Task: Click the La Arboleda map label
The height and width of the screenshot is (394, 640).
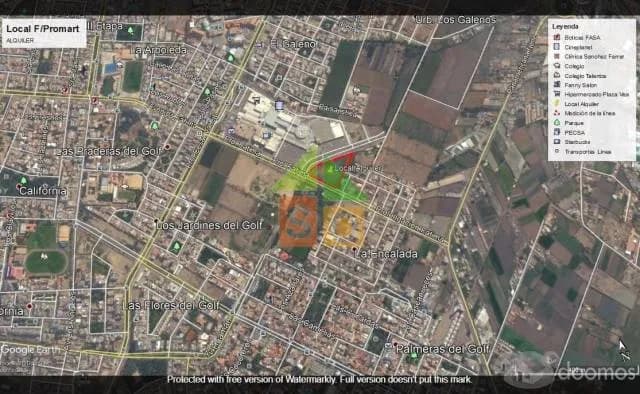Action: coord(160,50)
